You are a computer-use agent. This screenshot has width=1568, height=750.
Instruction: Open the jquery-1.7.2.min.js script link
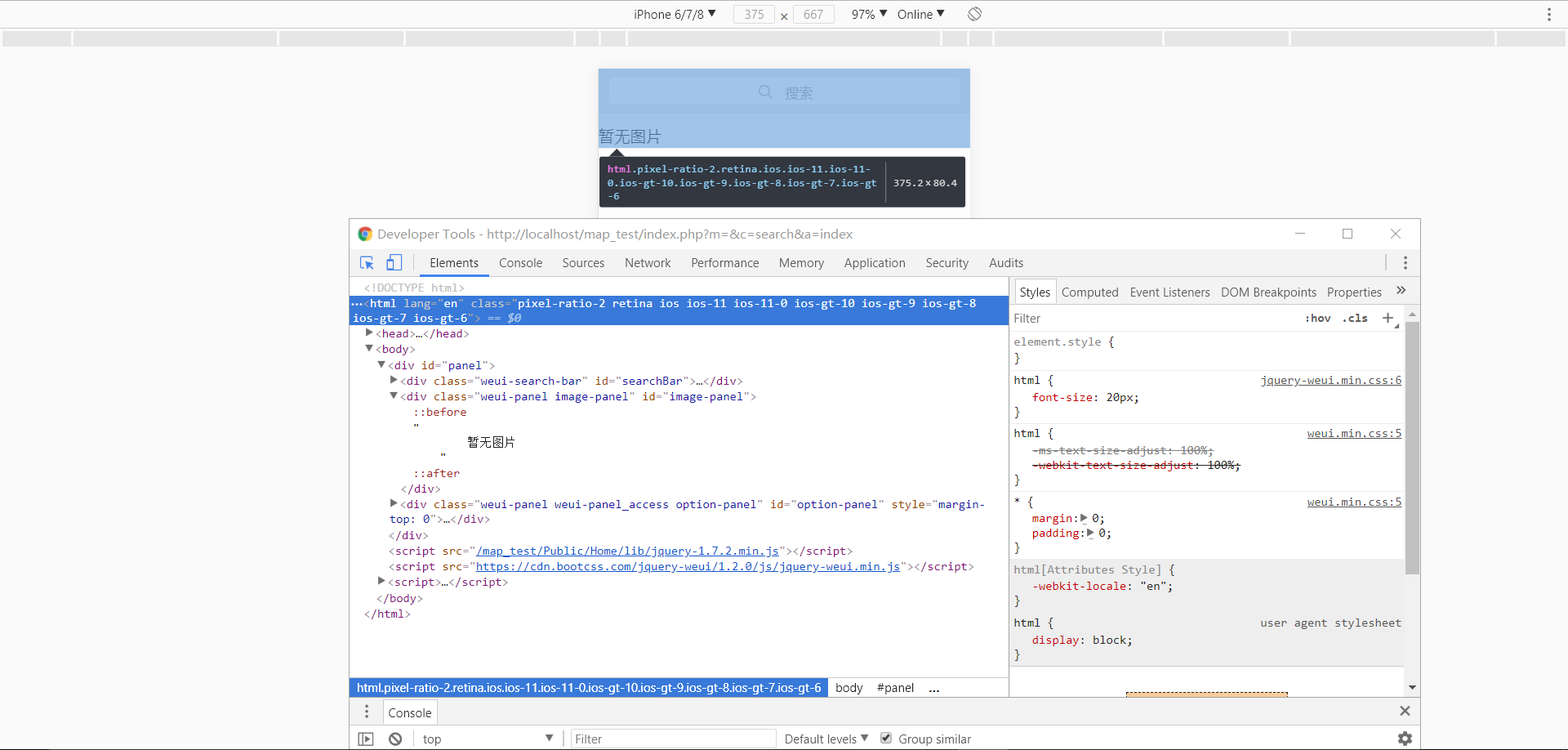click(627, 551)
